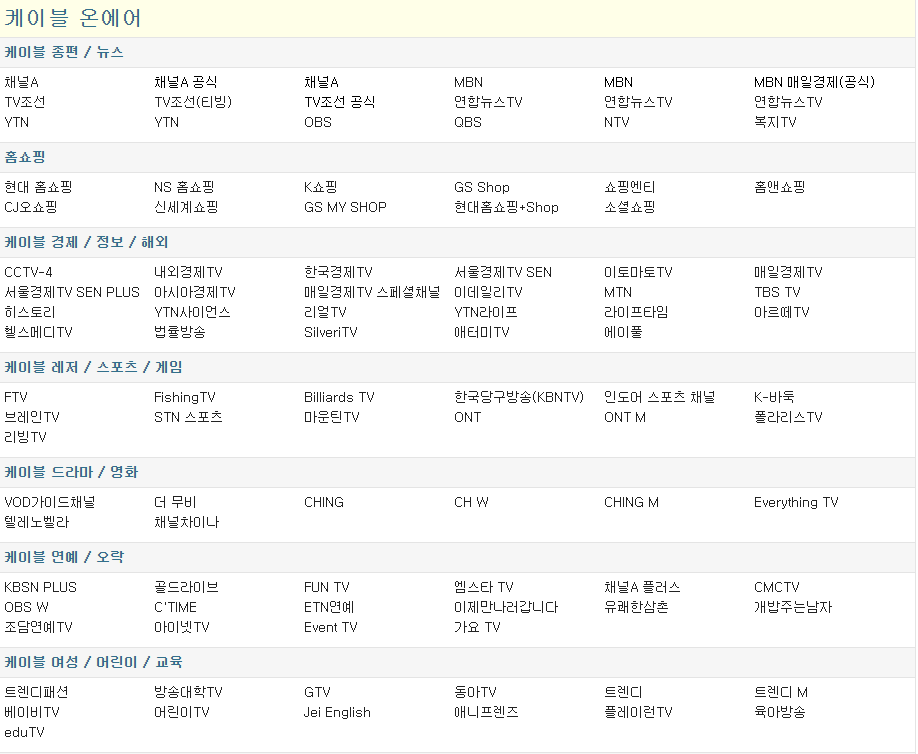The width and height of the screenshot is (918, 754).
Task: Select 서울경제TV SEN PLUS channel
Action: 72,292
